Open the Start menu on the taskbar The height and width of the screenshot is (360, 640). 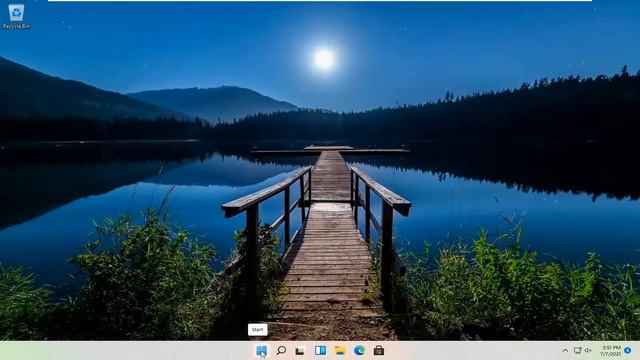pos(261,350)
